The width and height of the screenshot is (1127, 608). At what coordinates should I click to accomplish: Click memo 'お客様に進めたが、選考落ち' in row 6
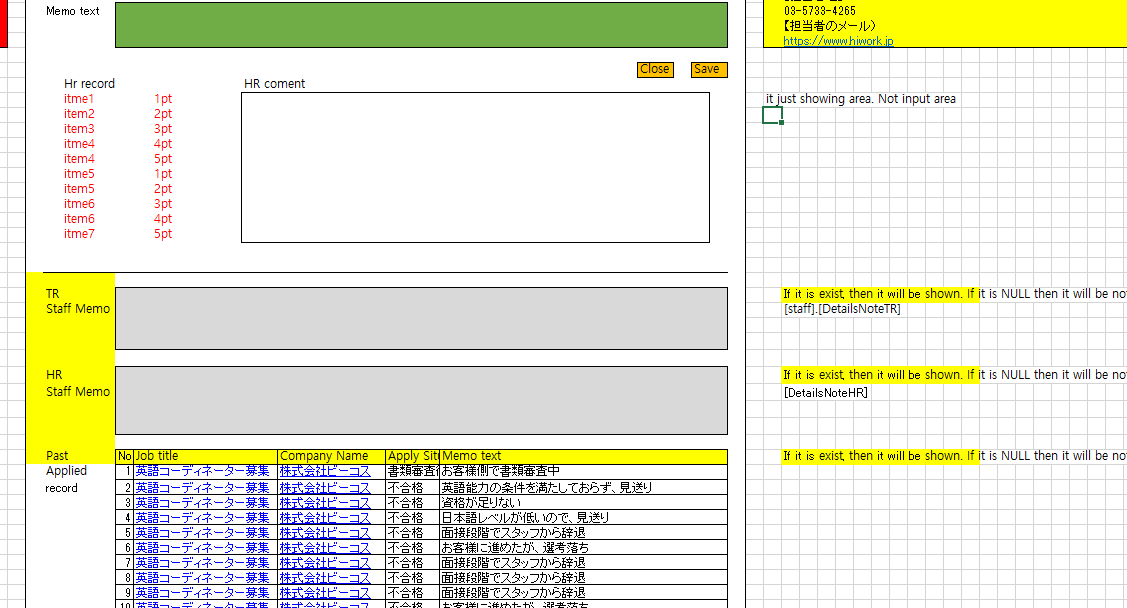tap(515, 548)
